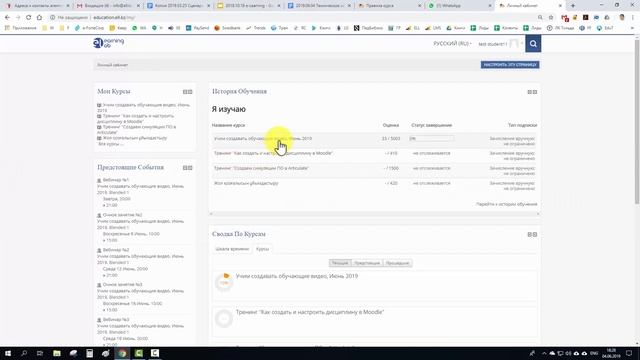Viewport: 640px width, 360px height.
Task: Select Предстоящие filter button
Action: [367, 263]
